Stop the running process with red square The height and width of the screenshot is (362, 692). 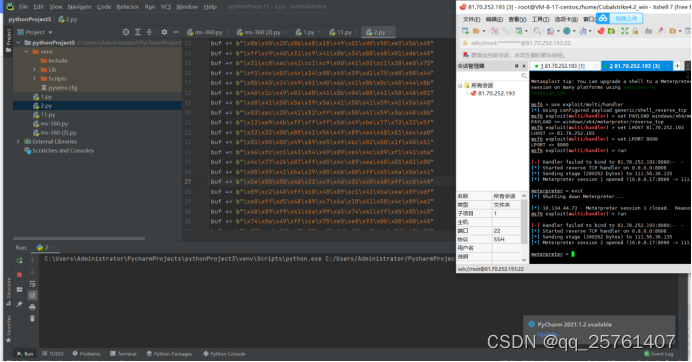[19, 275]
